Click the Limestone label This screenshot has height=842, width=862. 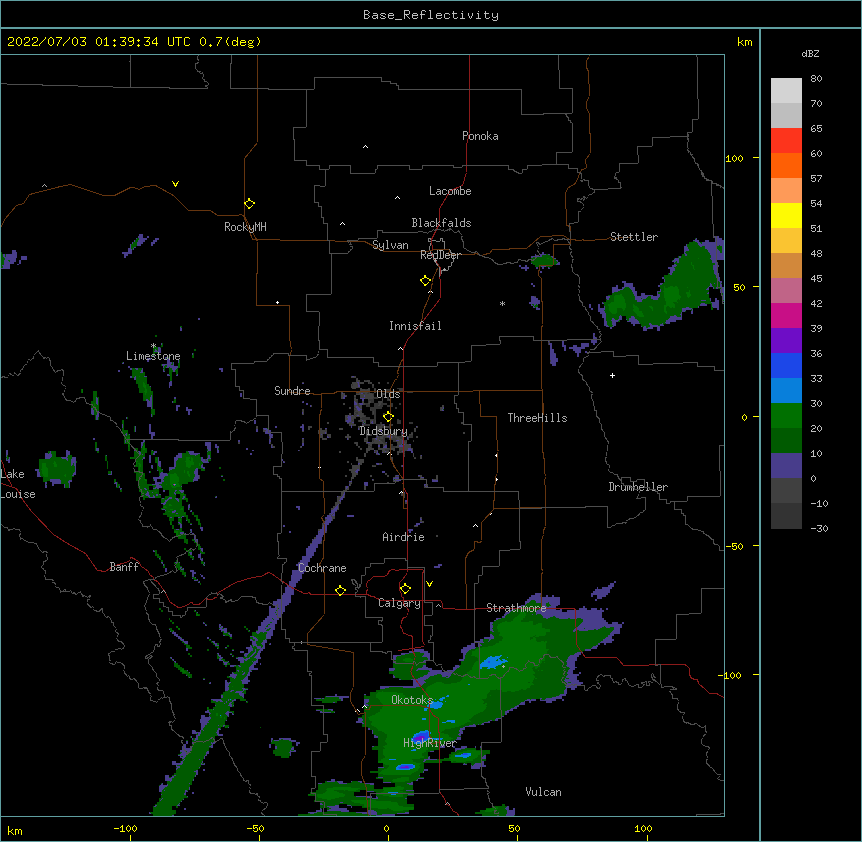153,356
